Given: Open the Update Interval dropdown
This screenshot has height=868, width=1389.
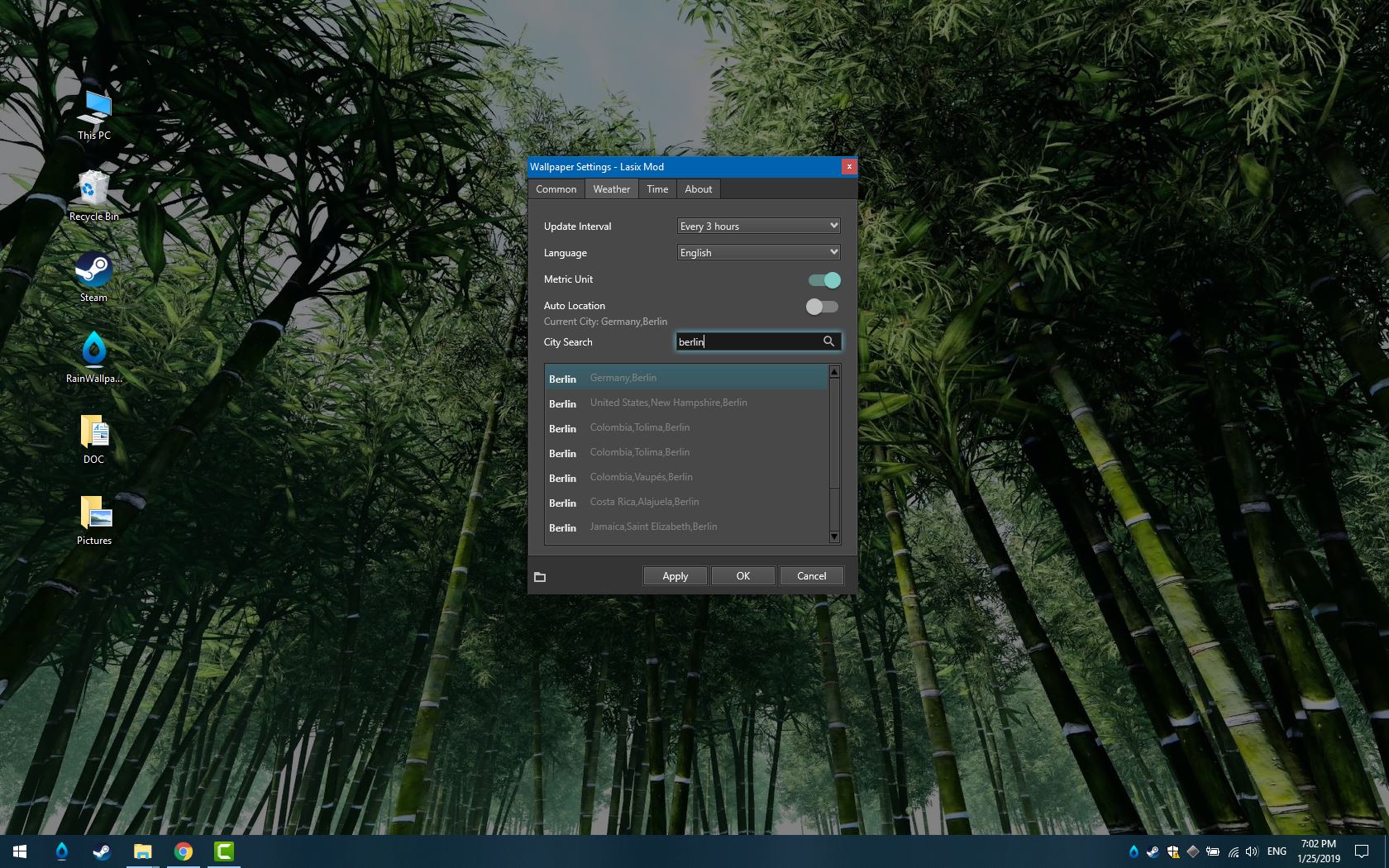Looking at the screenshot, I should (x=757, y=226).
